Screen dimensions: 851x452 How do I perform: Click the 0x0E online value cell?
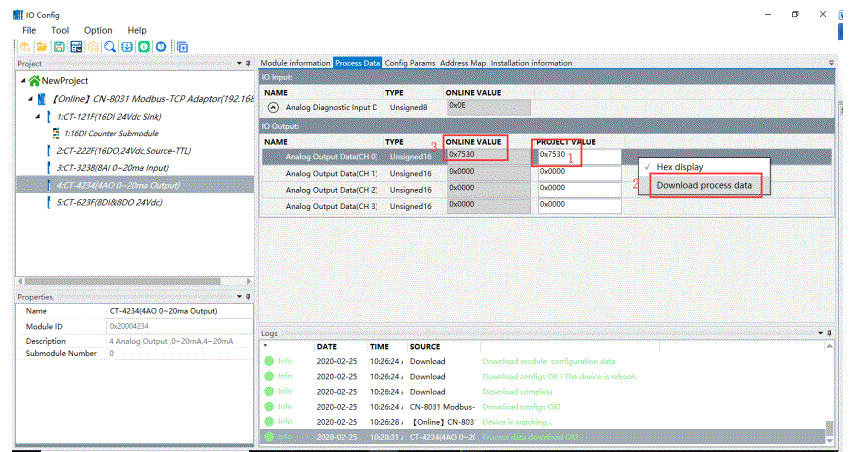488,107
